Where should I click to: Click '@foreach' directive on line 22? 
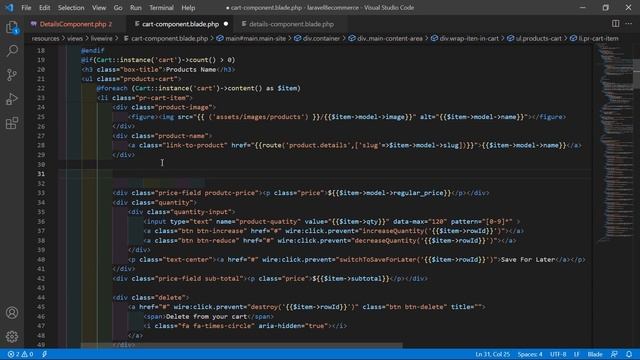tap(112, 88)
